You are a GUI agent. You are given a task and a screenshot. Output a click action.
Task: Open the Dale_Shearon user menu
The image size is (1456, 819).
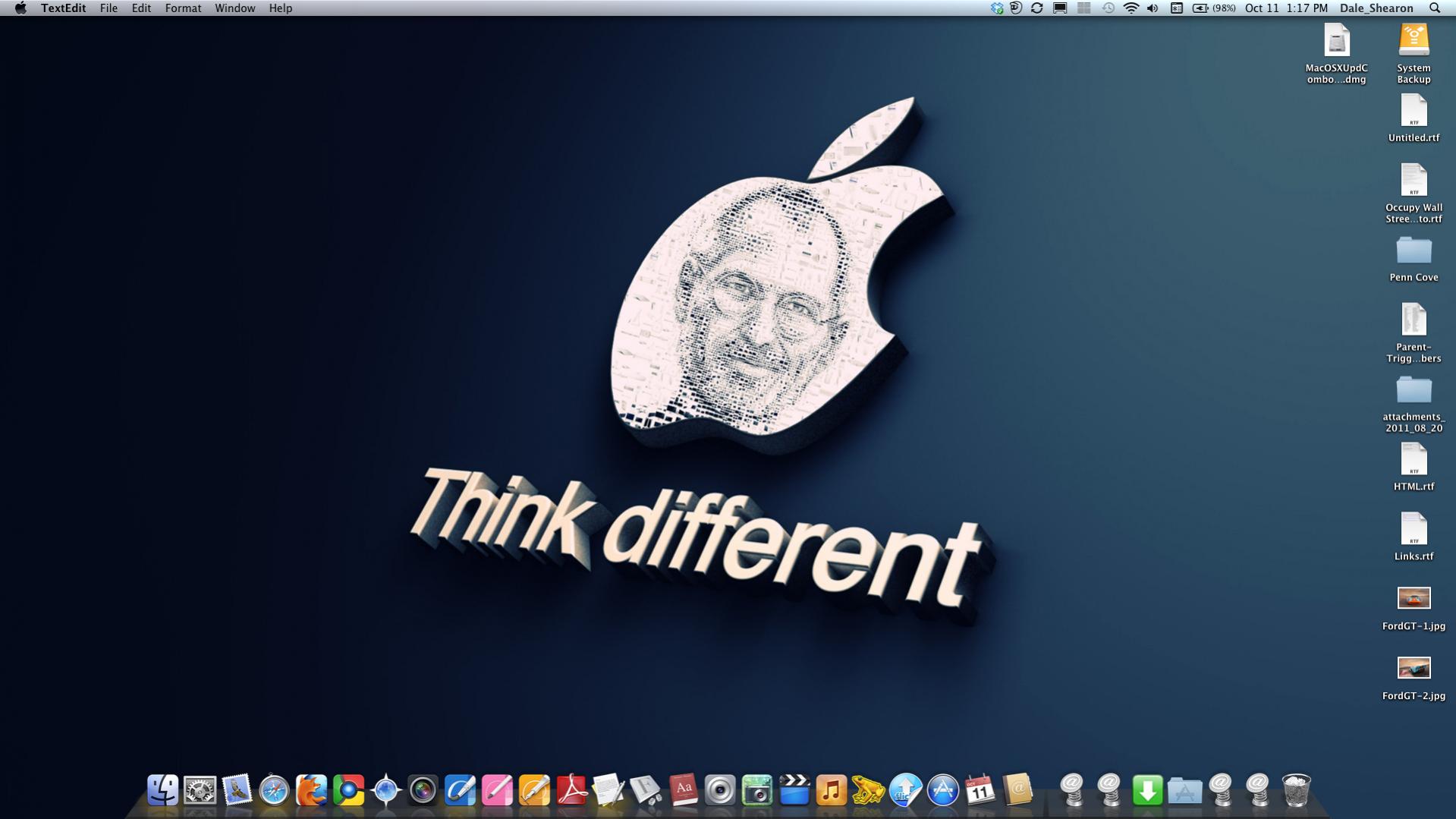1376,8
